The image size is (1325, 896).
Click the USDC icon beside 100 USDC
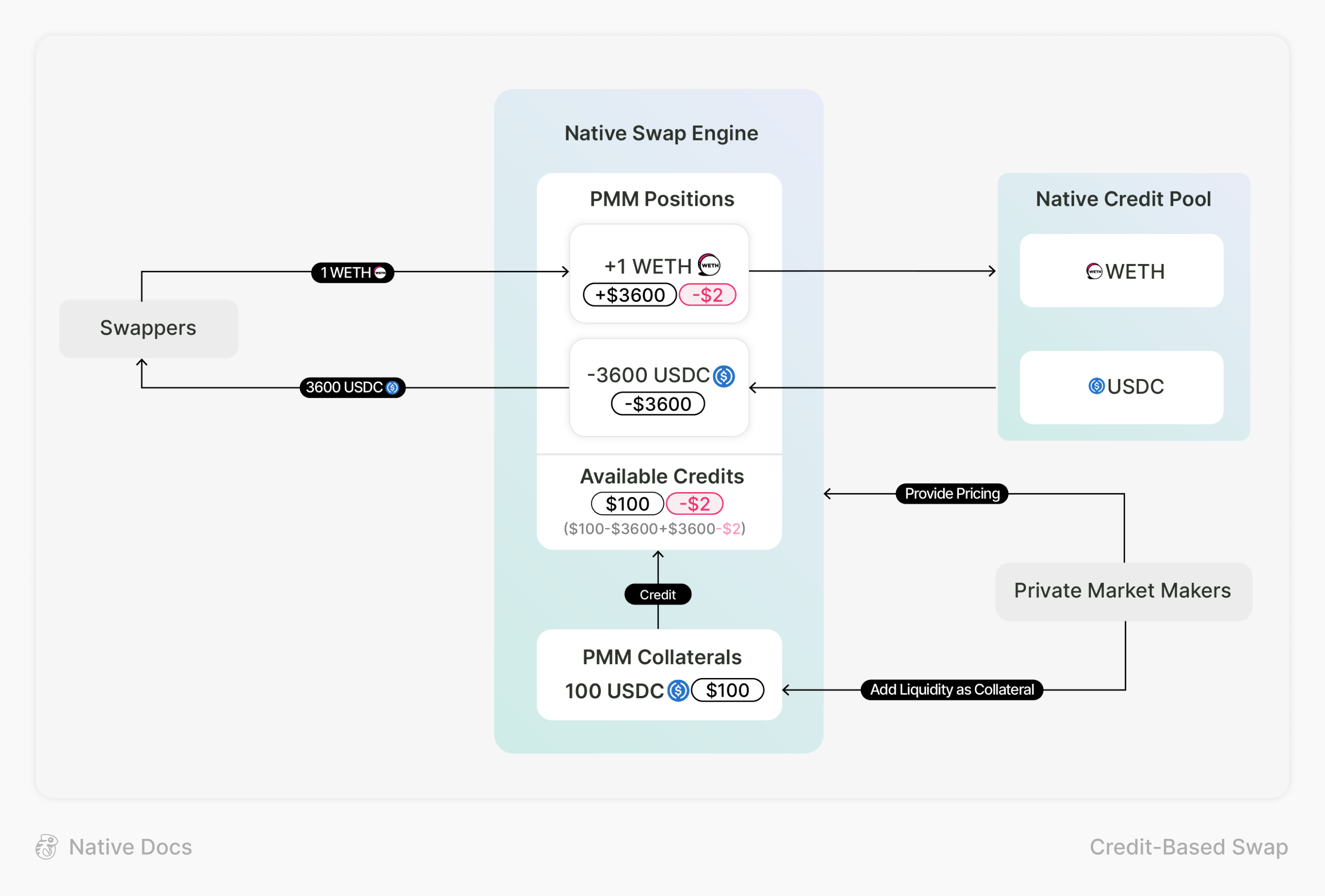[x=678, y=691]
